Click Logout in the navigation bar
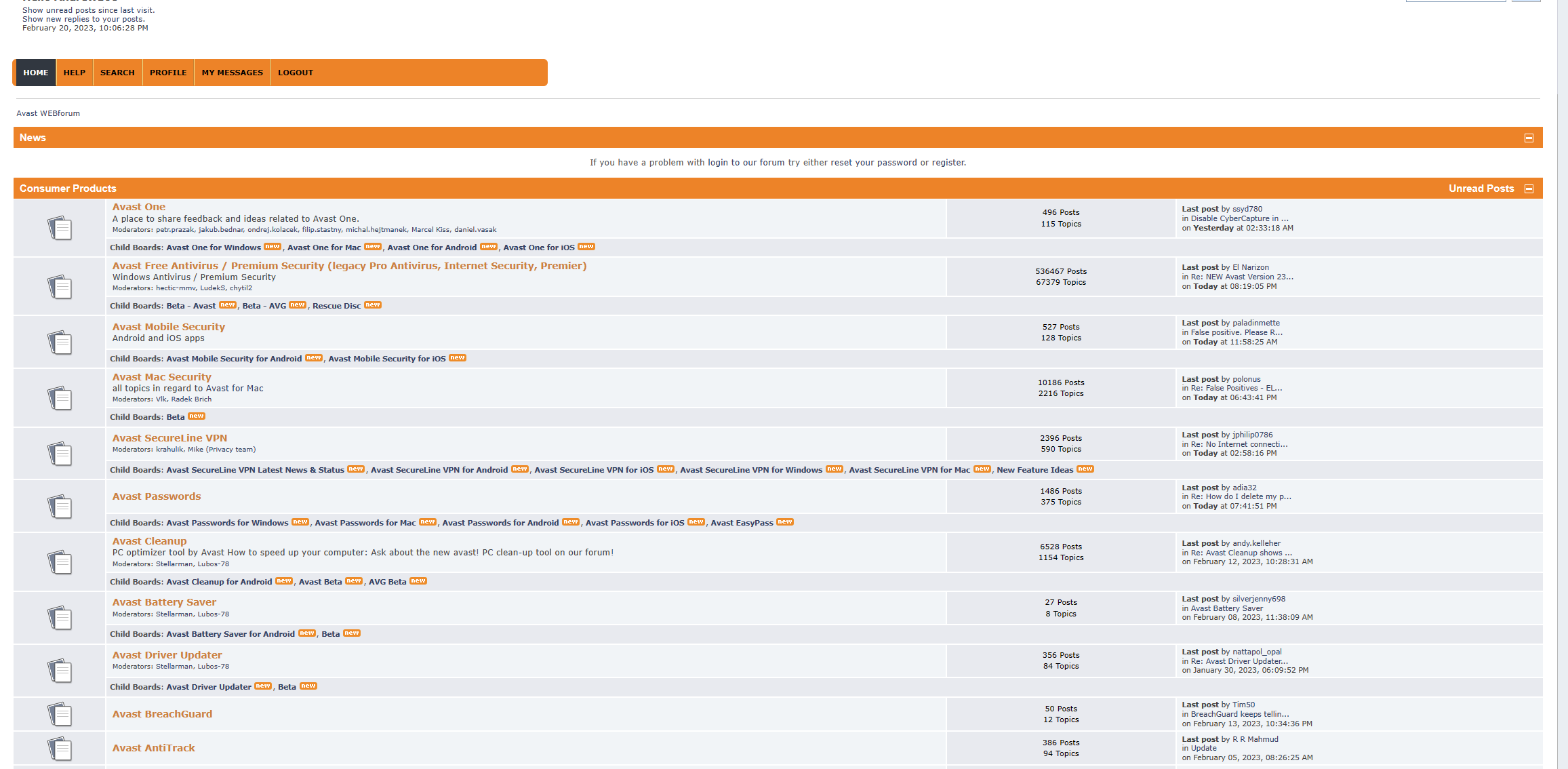 [x=296, y=73]
